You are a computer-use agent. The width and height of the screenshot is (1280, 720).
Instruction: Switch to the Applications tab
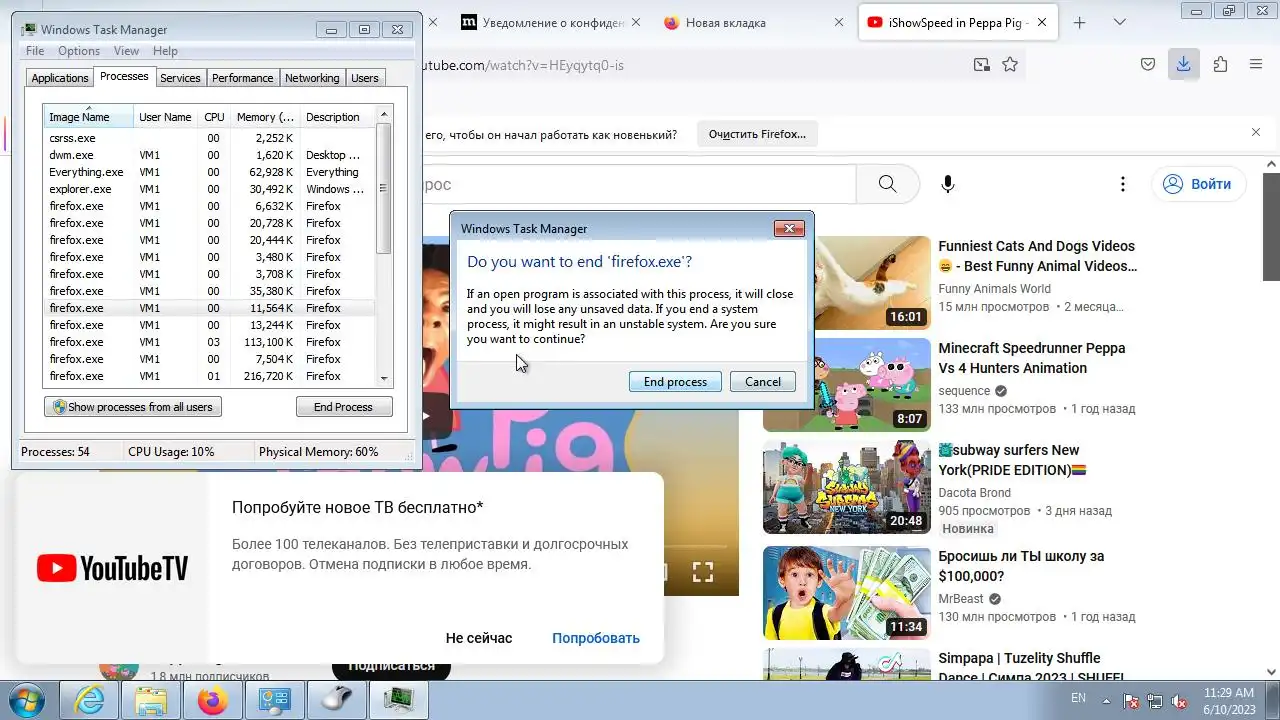(60, 78)
